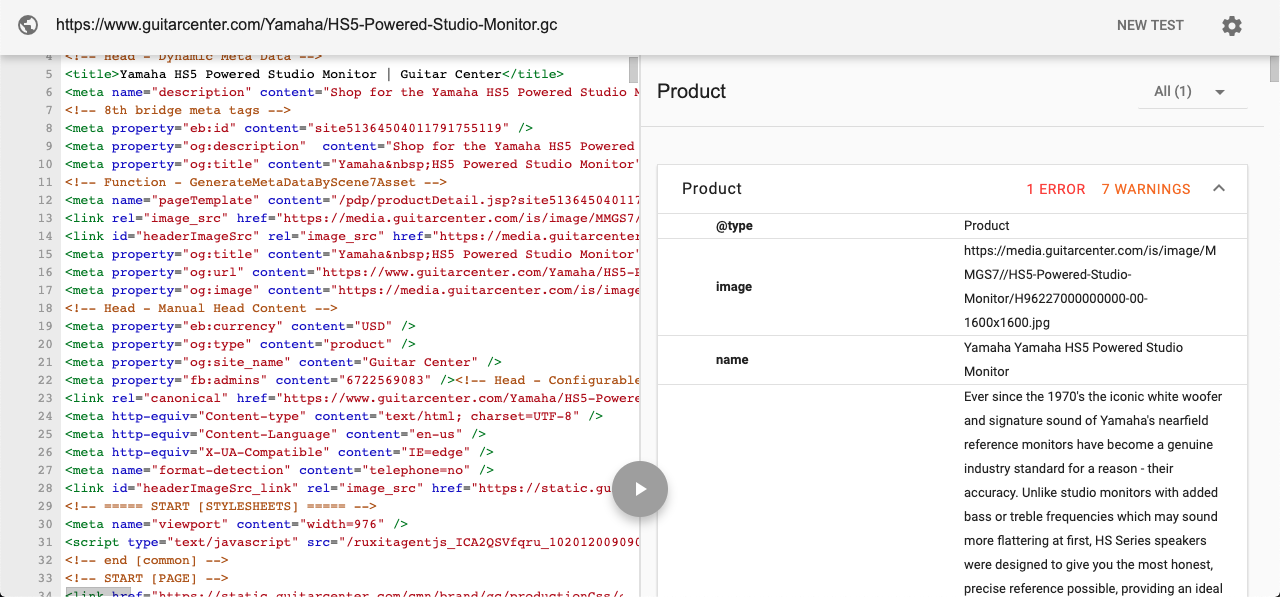Click the eb:currency USD line

[x=240, y=326]
